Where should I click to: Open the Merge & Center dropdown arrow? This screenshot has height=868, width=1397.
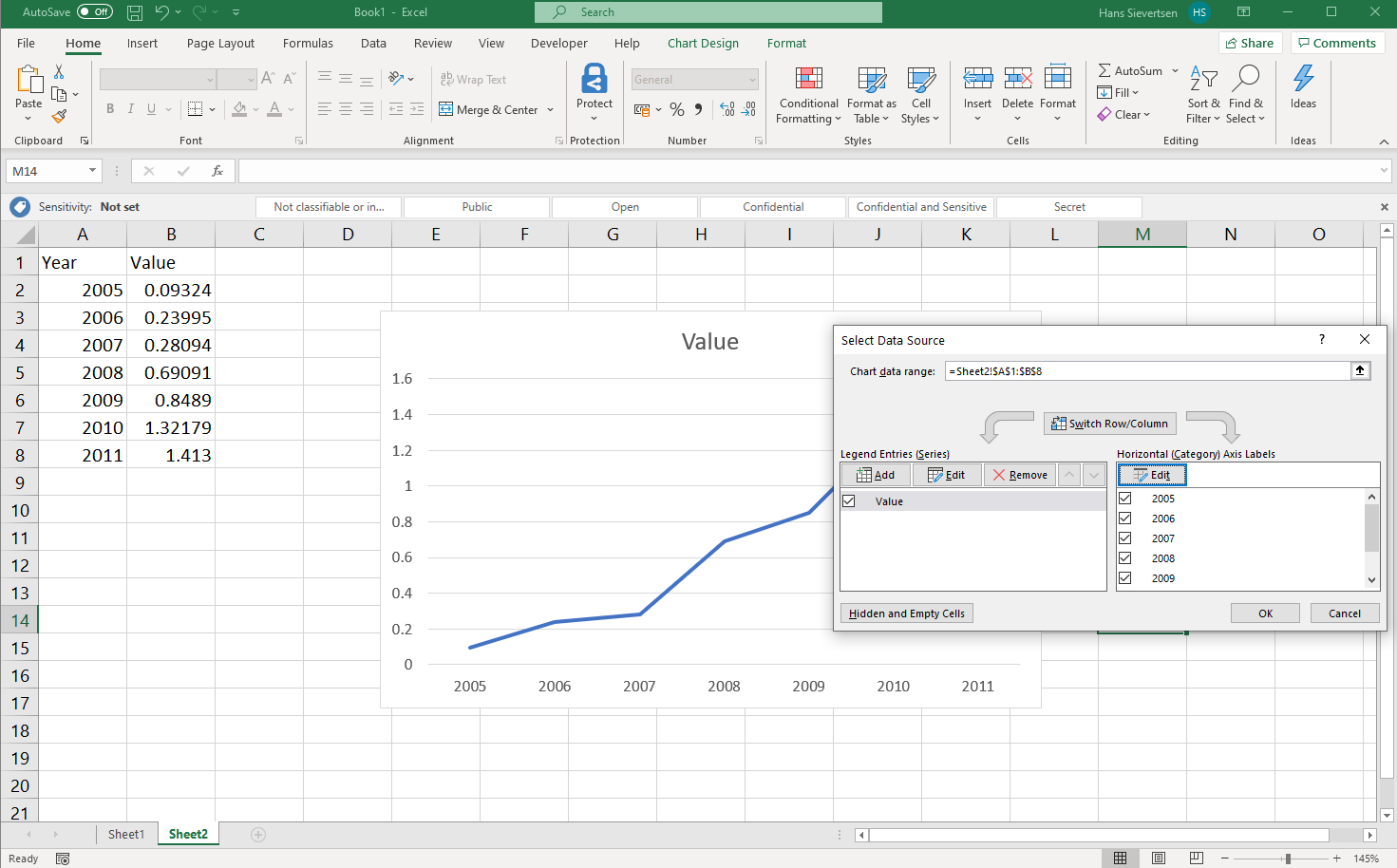point(550,110)
